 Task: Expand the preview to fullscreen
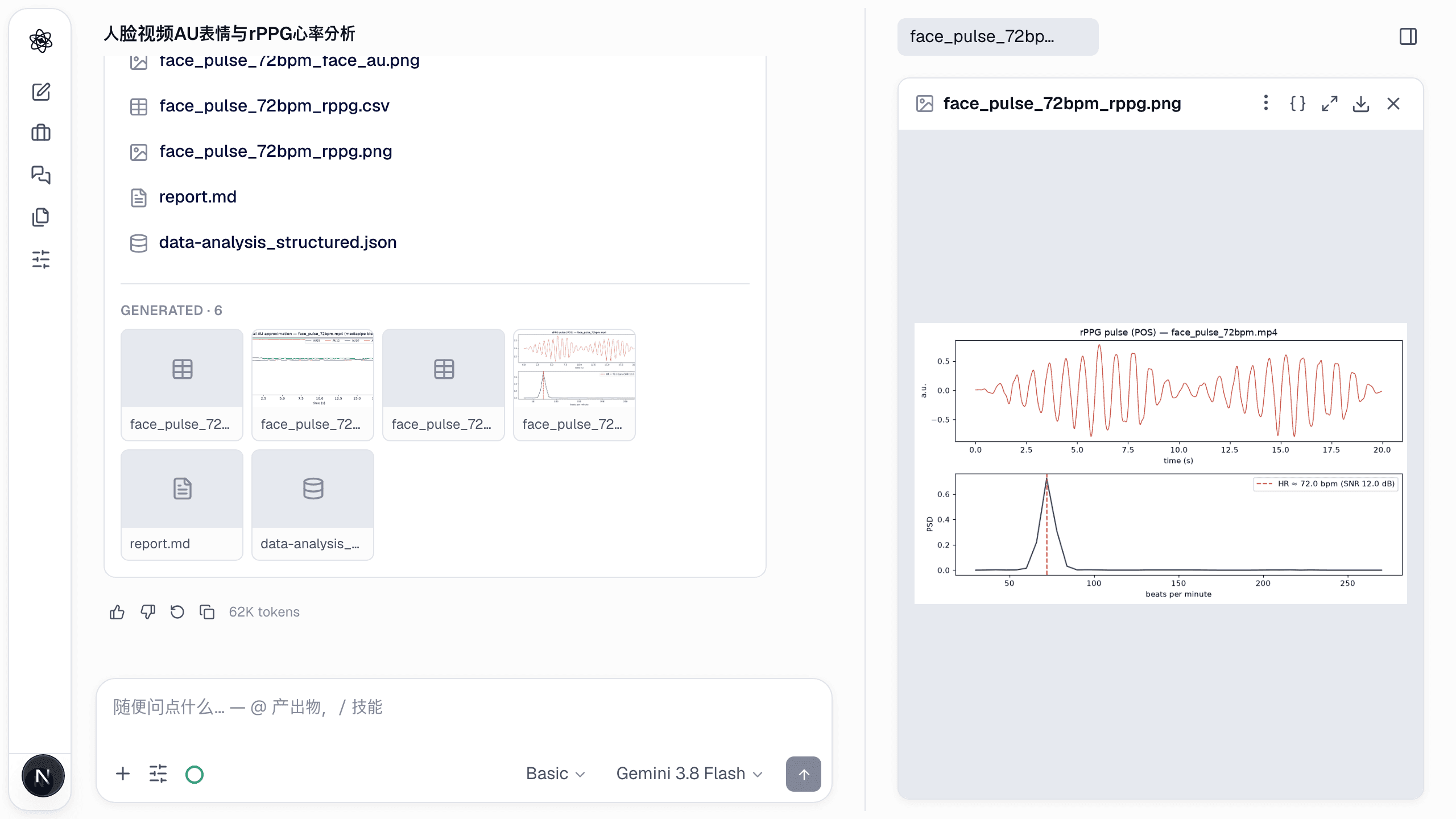pos(1329,104)
